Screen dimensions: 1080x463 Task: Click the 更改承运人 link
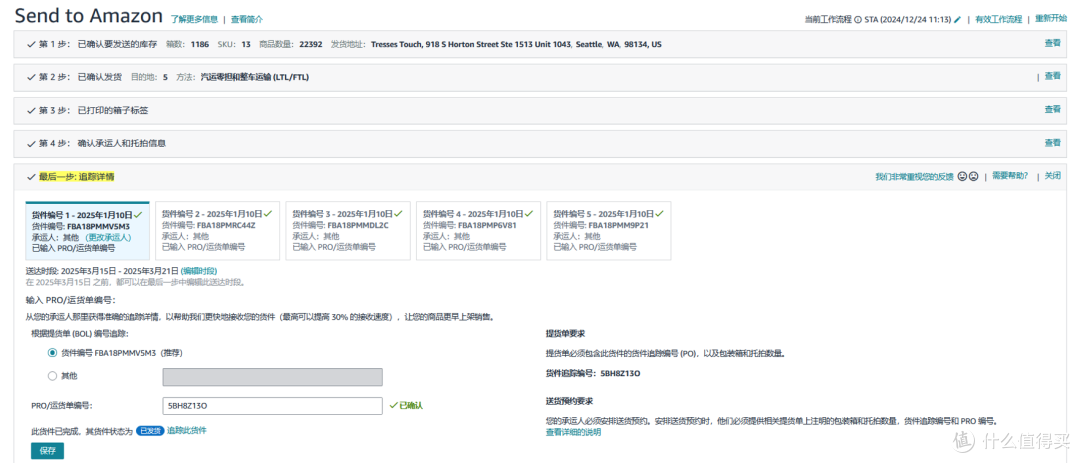(x=107, y=236)
